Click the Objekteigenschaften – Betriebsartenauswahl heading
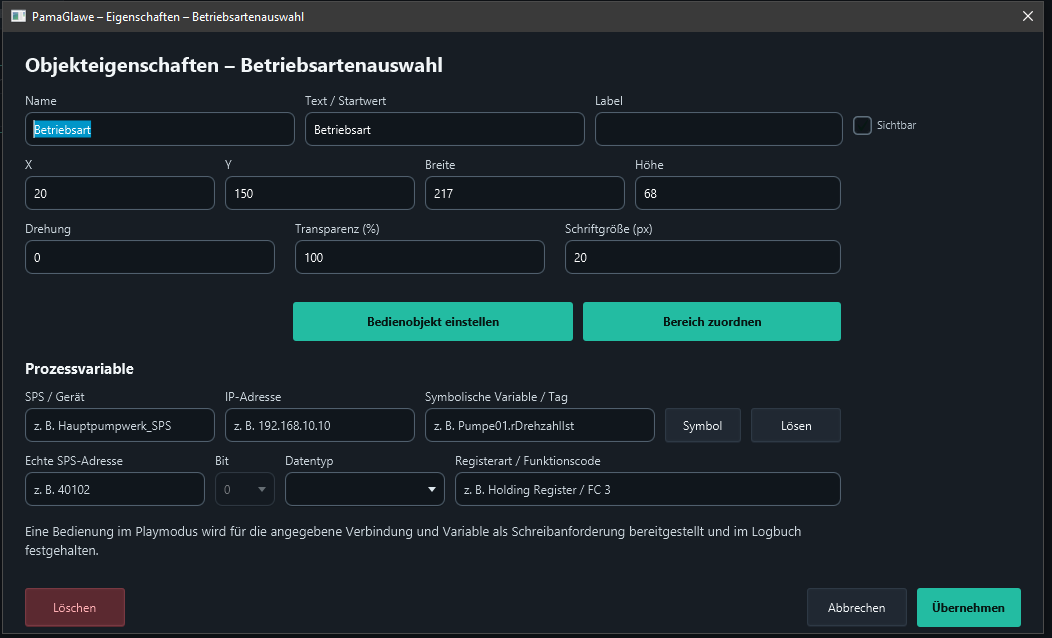Viewport: 1052px width, 638px height. pyautogui.click(x=233, y=65)
